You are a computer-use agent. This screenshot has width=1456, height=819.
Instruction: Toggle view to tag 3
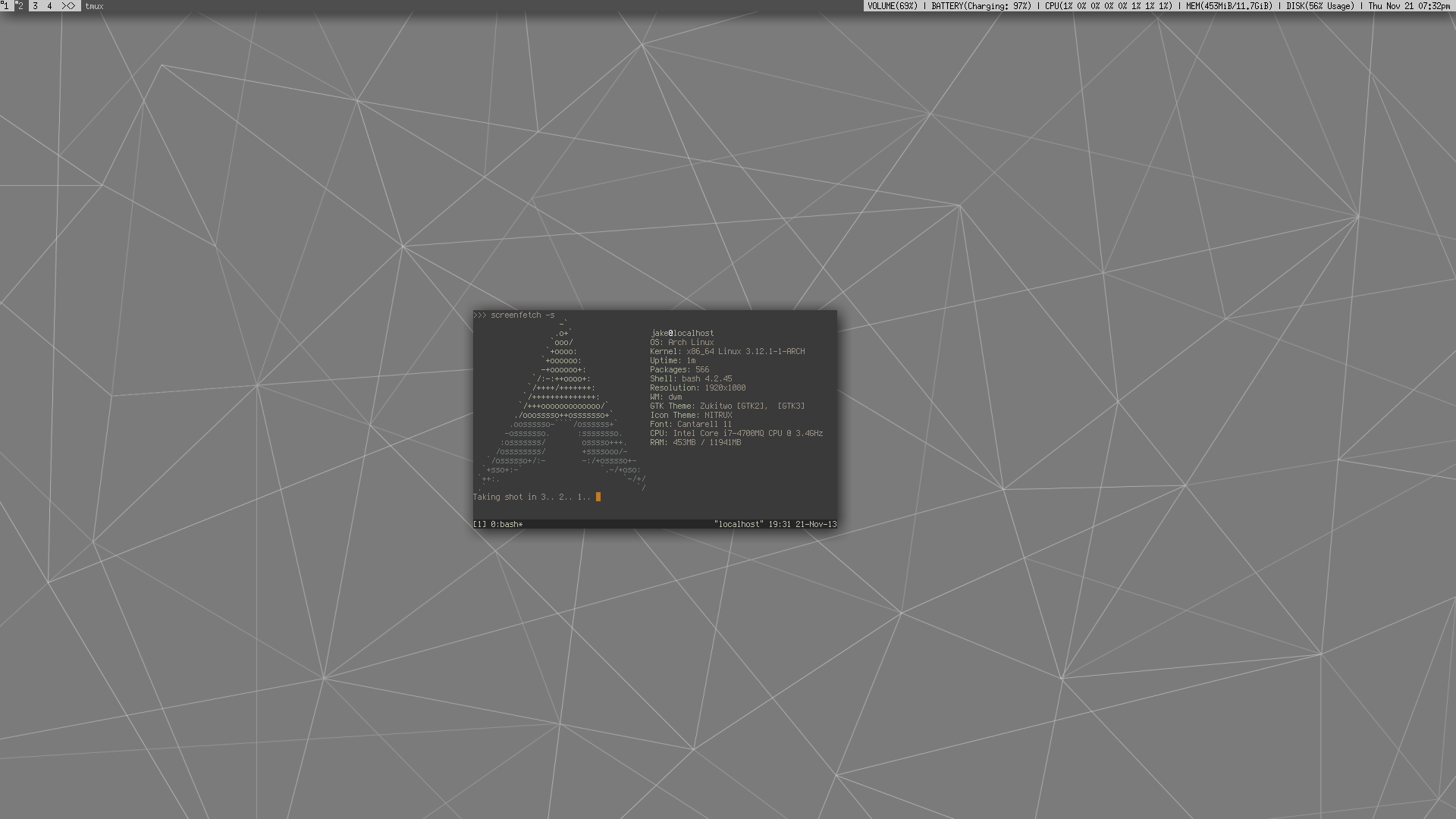[x=34, y=5]
